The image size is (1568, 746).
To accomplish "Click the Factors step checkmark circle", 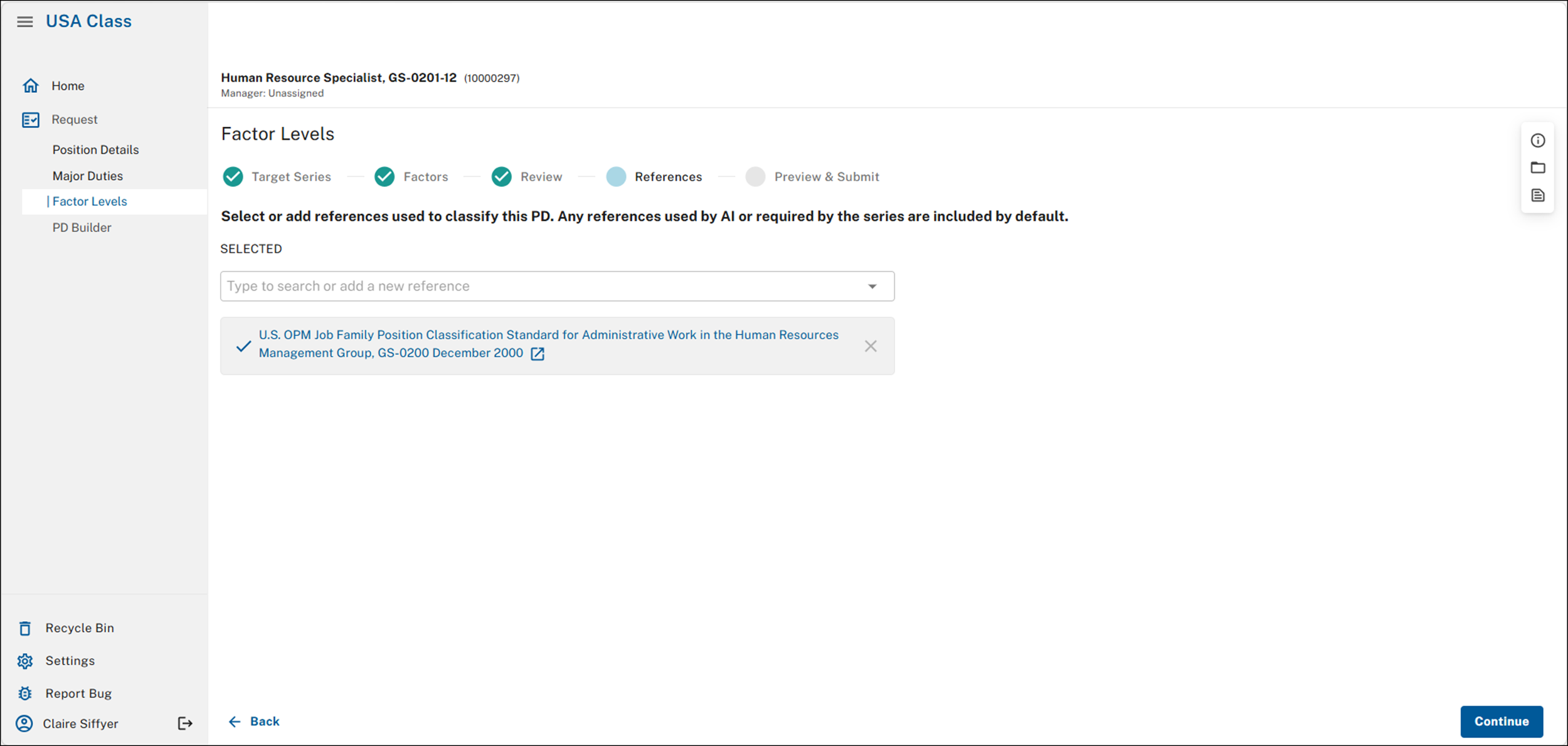I will coord(384,177).
